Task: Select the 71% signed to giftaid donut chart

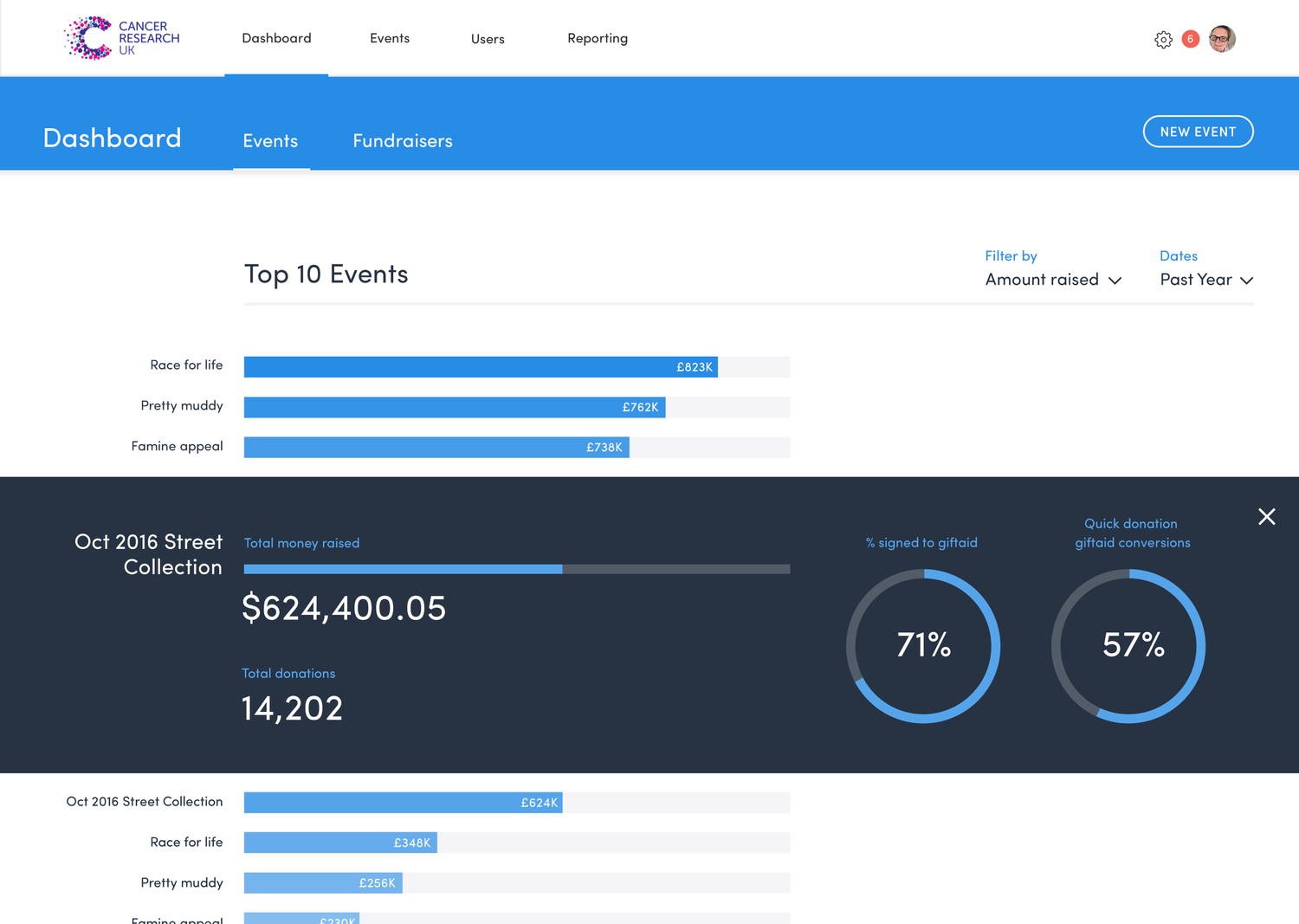Action: (923, 645)
